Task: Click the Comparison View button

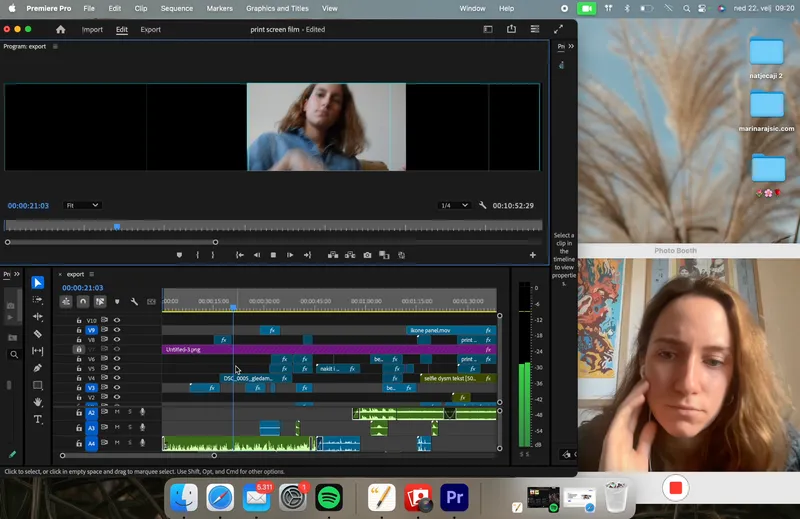Action: (x=384, y=255)
